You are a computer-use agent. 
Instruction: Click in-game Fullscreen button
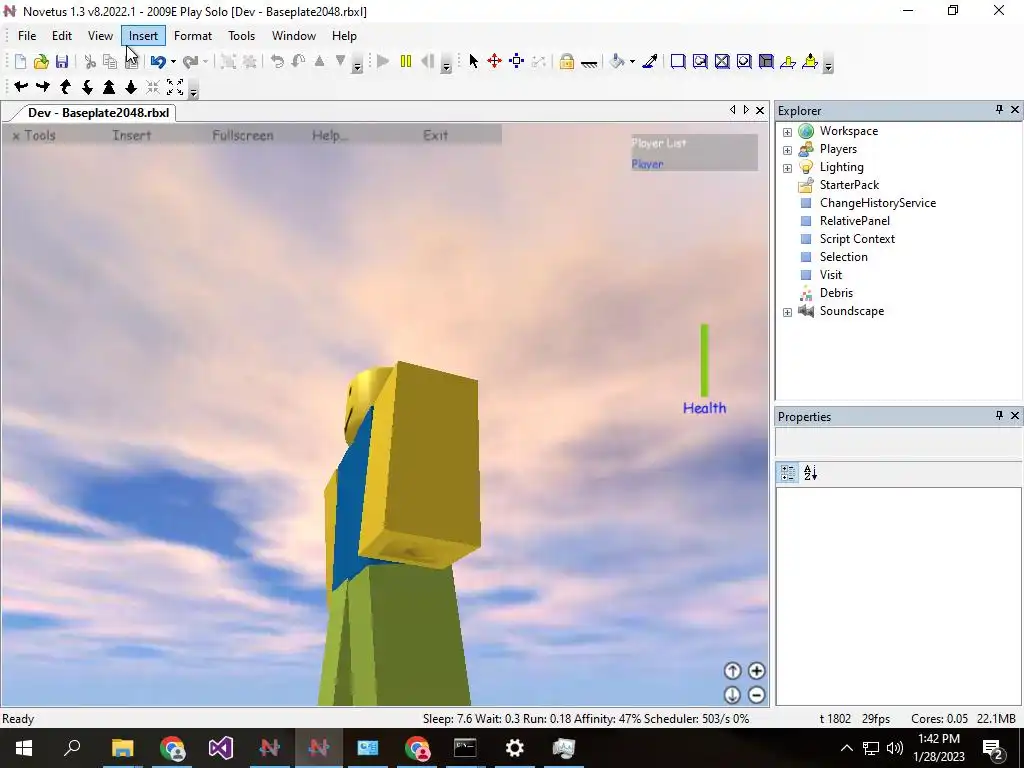click(243, 135)
